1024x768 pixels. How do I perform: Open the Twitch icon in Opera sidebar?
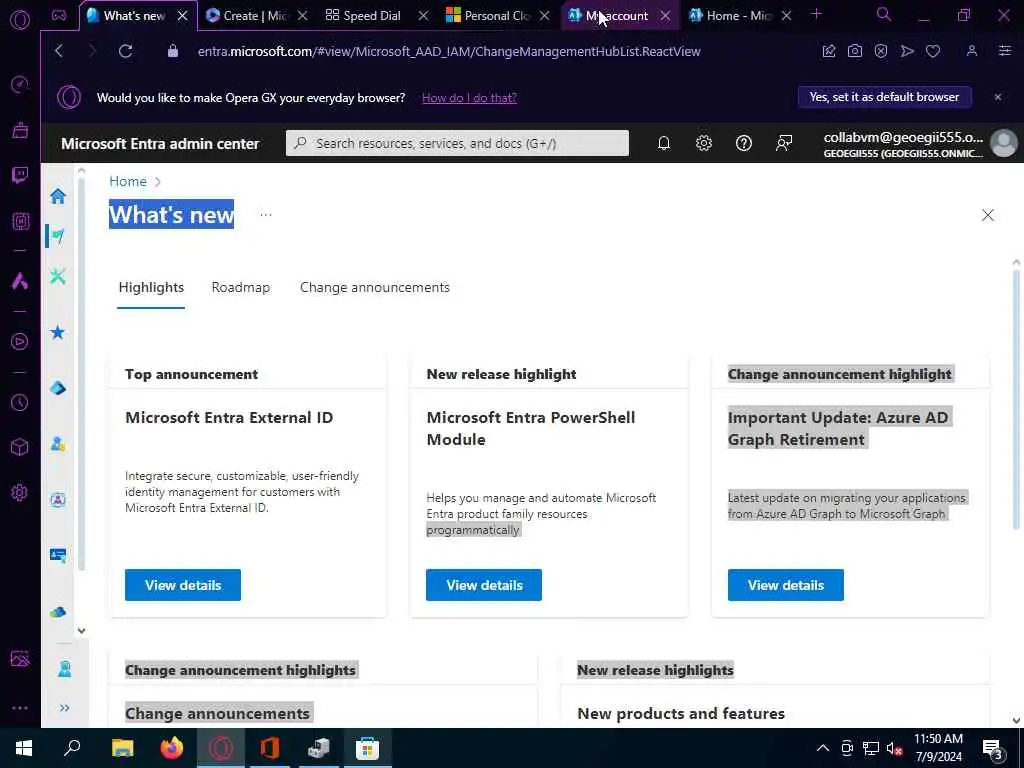click(x=20, y=174)
